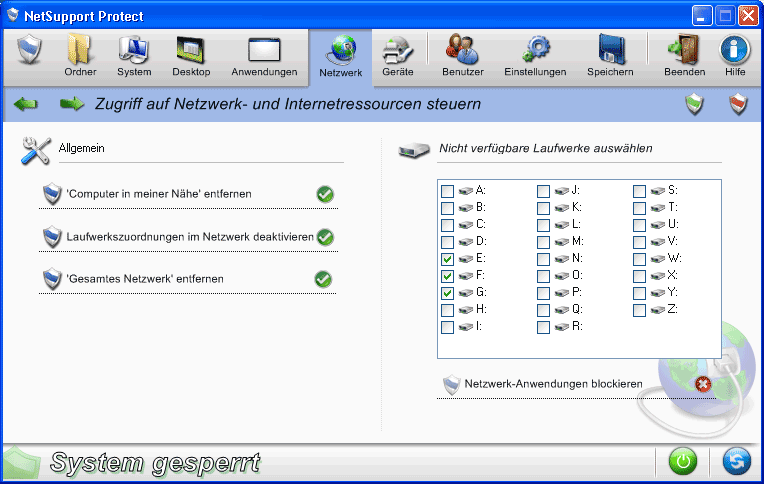Image resolution: width=764 pixels, height=484 pixels.
Task: Check the drive Y: checkbox
Action: click(x=639, y=293)
